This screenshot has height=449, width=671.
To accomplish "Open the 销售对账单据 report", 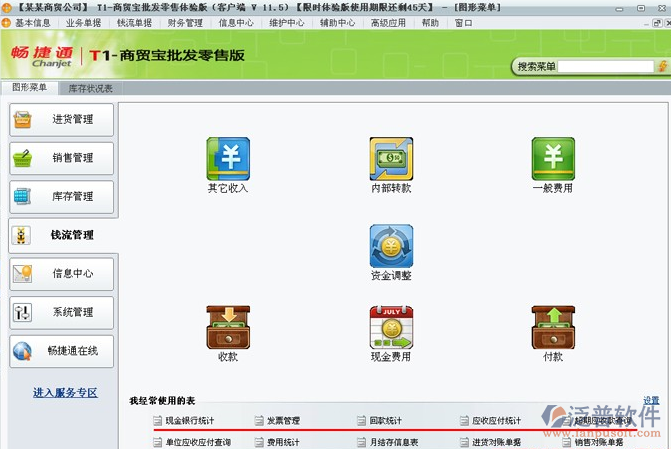I will [599, 442].
